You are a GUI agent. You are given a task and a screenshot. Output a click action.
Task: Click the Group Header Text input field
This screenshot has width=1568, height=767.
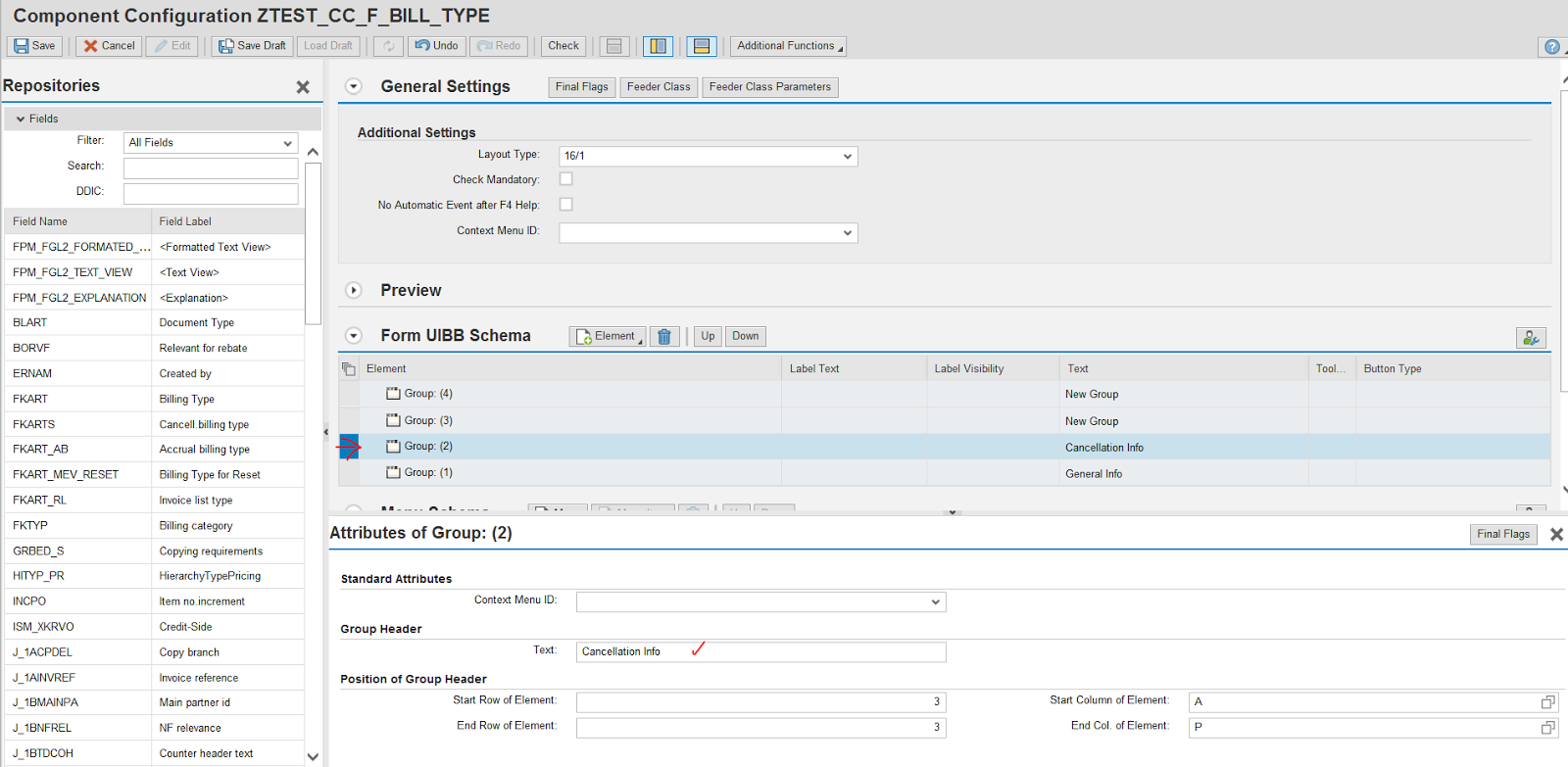(x=760, y=652)
